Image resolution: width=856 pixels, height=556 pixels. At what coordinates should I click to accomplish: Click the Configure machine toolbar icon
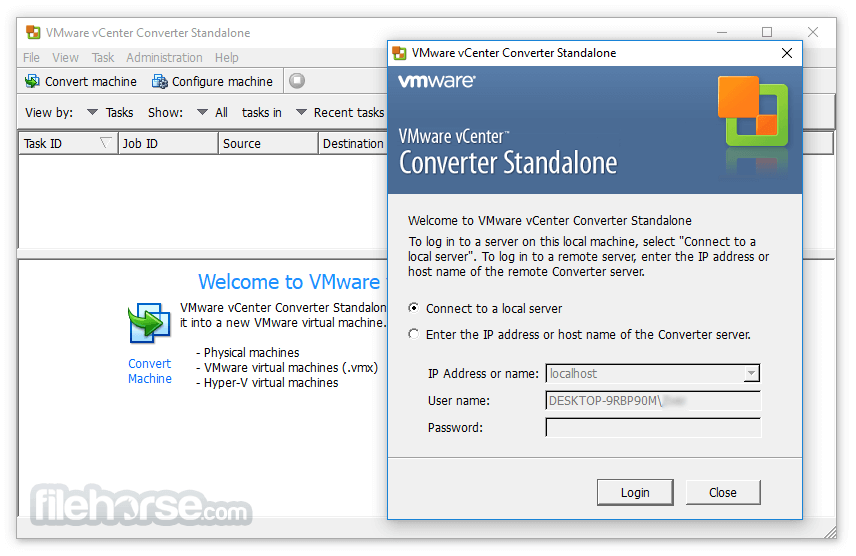(x=160, y=81)
